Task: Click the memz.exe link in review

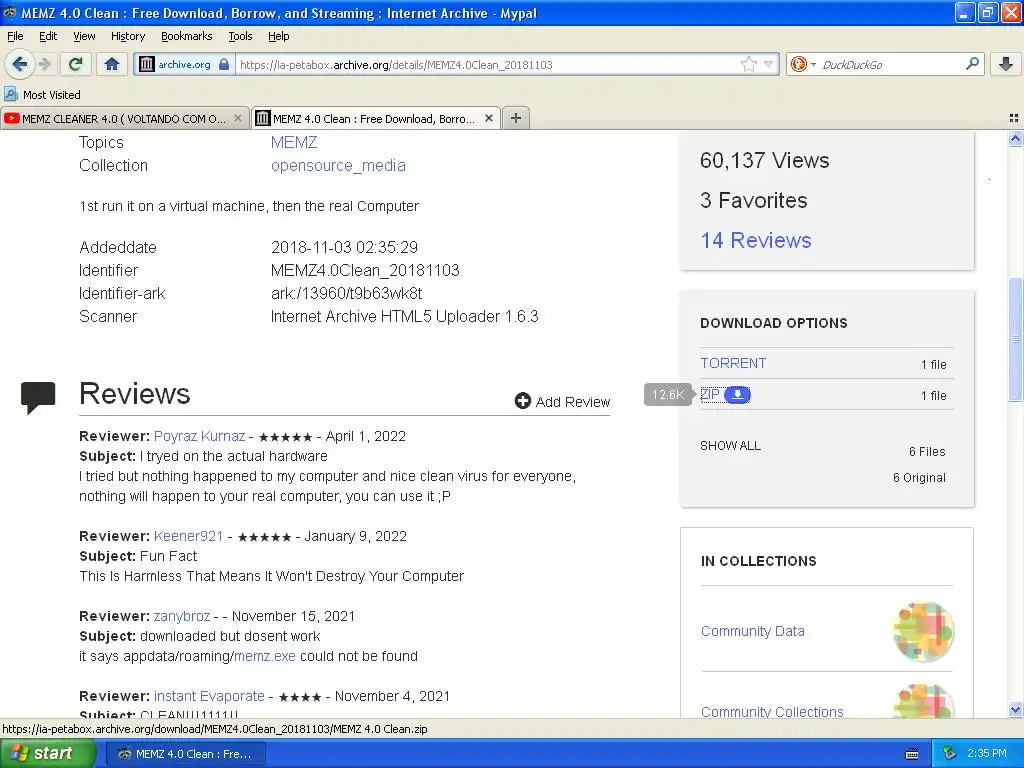Action: pyautogui.click(x=264, y=656)
